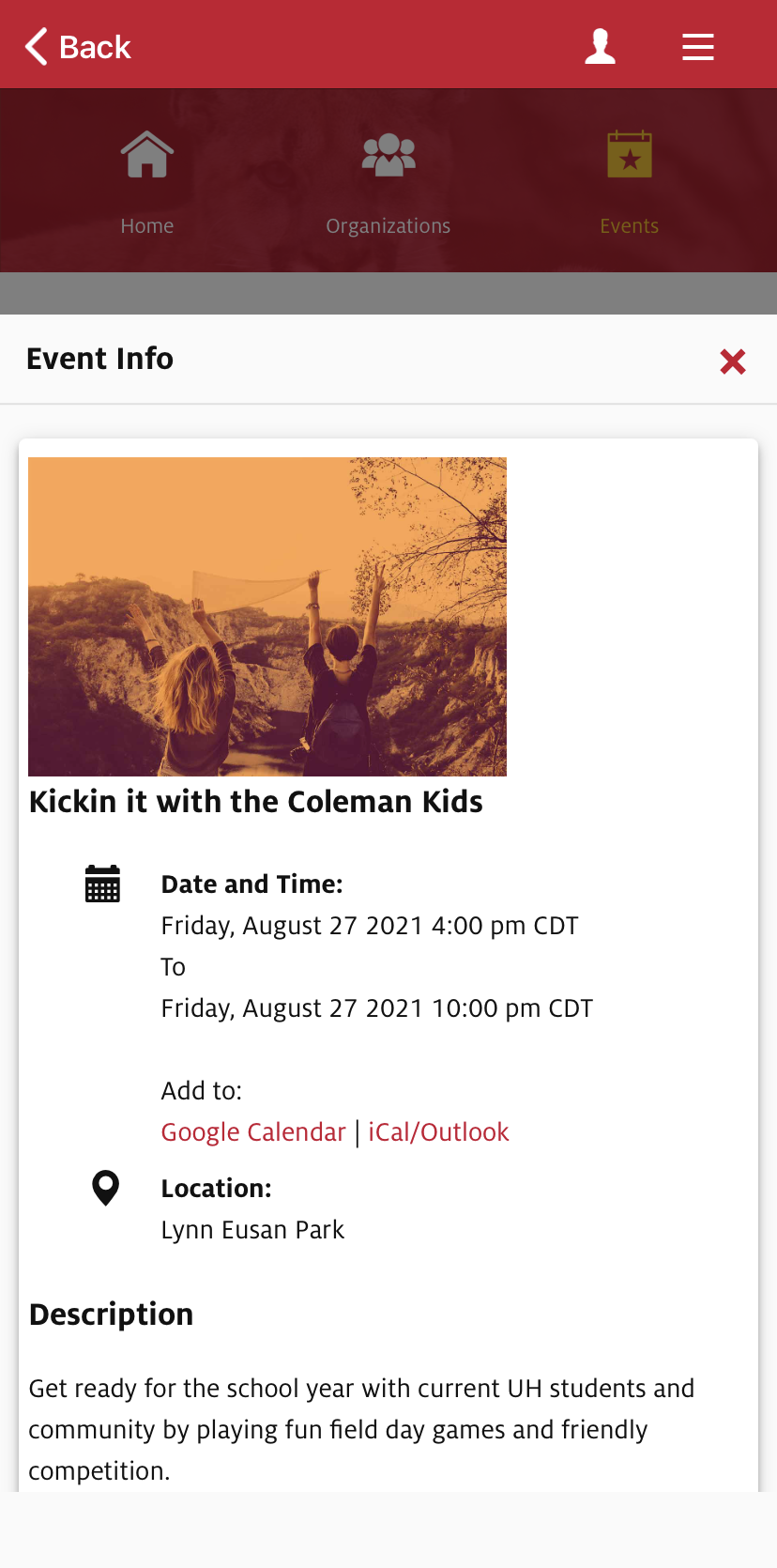Switch to the Organizations tab label
Screen dimensions: 777x1568
pos(388,226)
